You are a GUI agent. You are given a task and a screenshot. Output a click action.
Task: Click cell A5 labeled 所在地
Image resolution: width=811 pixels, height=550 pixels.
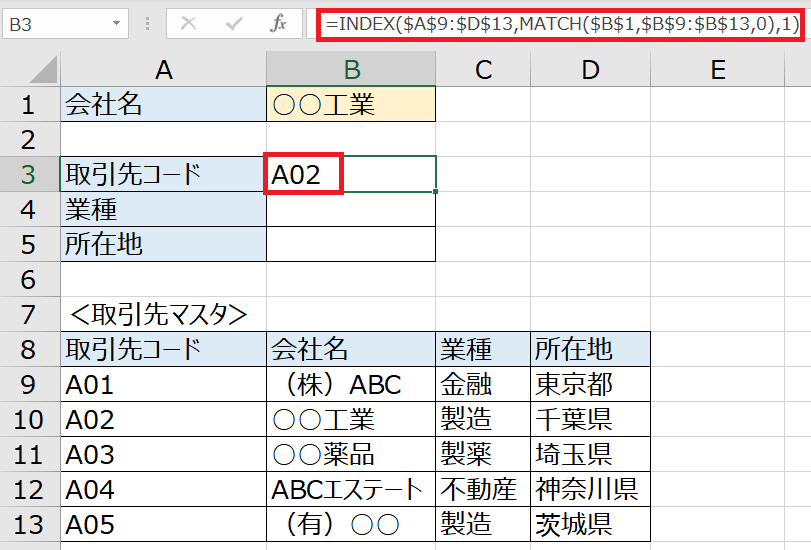coord(163,244)
